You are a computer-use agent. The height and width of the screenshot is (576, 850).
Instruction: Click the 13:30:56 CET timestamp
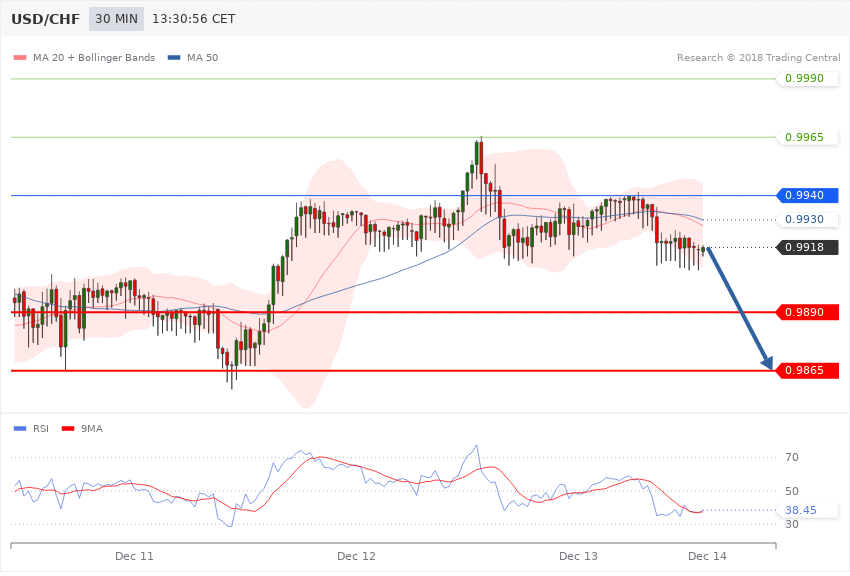[x=194, y=19]
